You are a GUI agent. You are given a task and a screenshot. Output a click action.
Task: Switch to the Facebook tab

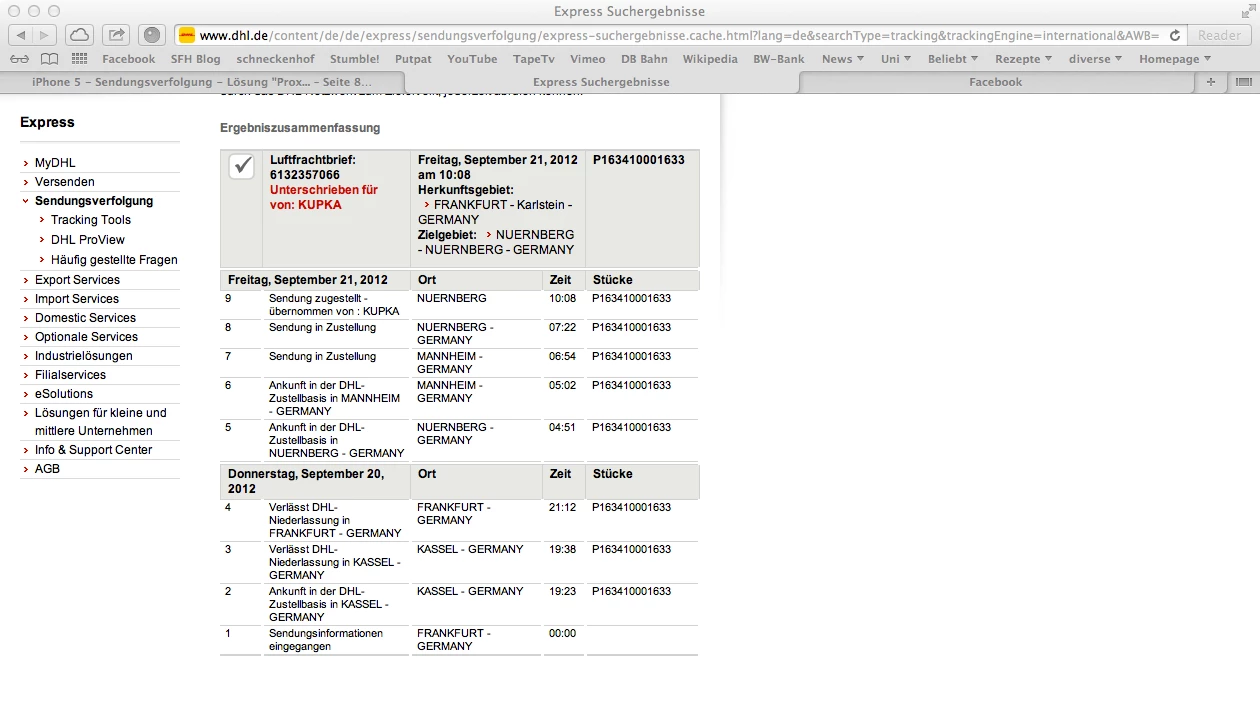tap(995, 82)
